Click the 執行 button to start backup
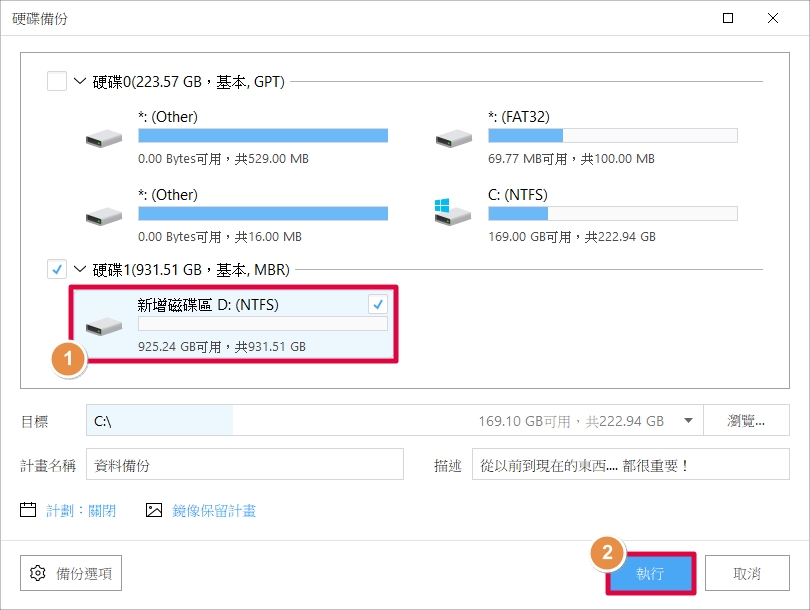810x610 pixels. 650,573
